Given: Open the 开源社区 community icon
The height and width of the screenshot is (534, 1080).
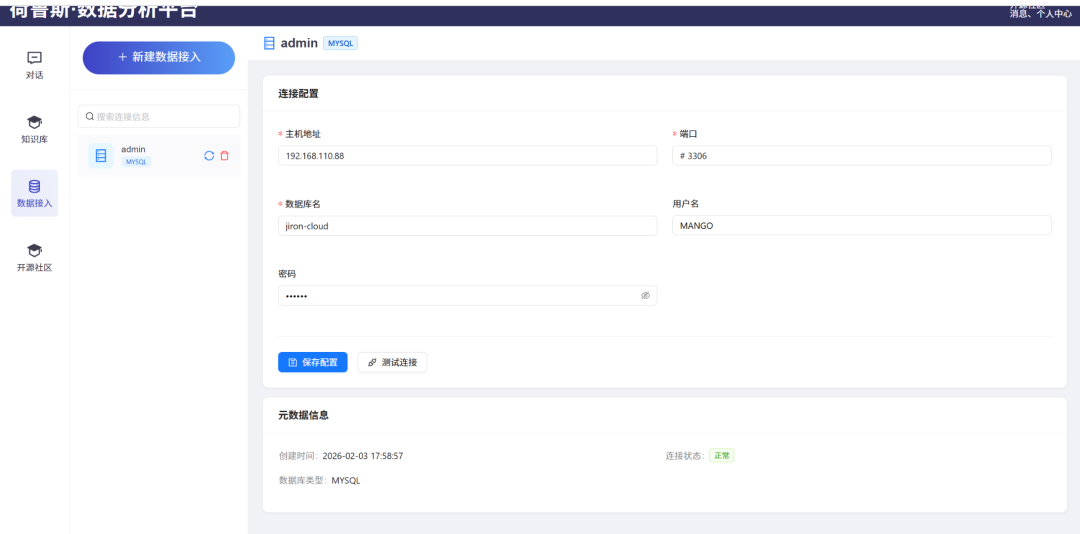Looking at the screenshot, I should [x=34, y=250].
